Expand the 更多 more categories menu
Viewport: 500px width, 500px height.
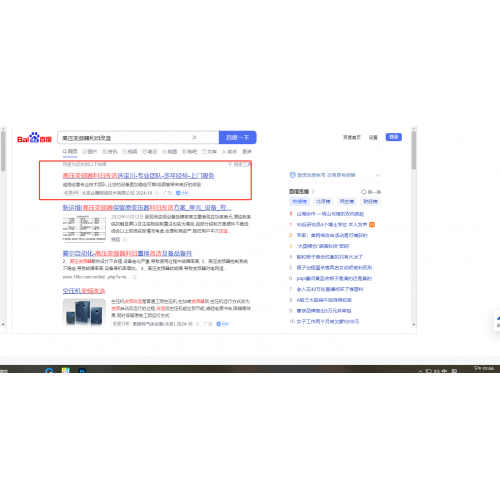[x=247, y=152]
